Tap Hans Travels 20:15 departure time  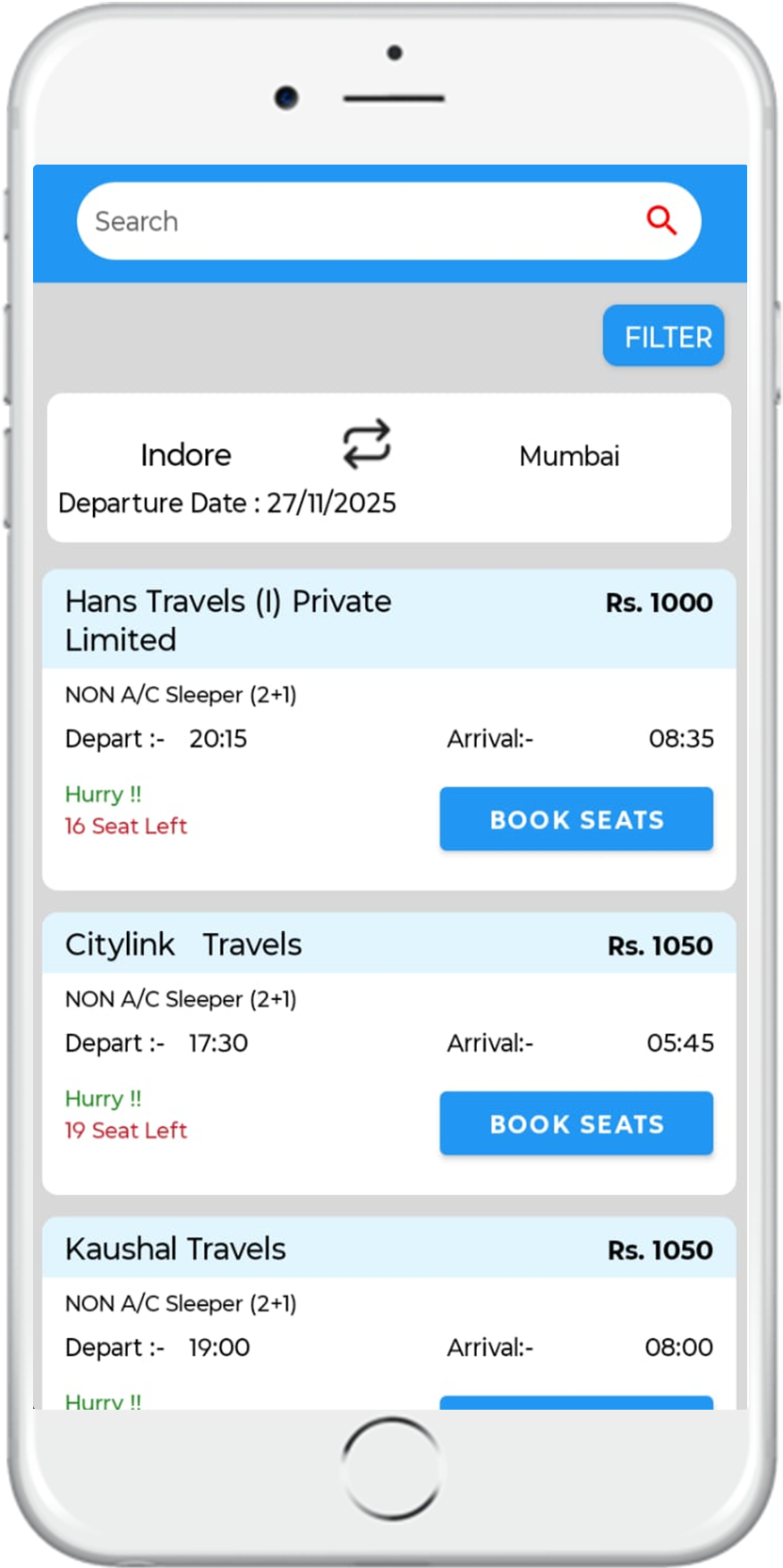coord(217,739)
